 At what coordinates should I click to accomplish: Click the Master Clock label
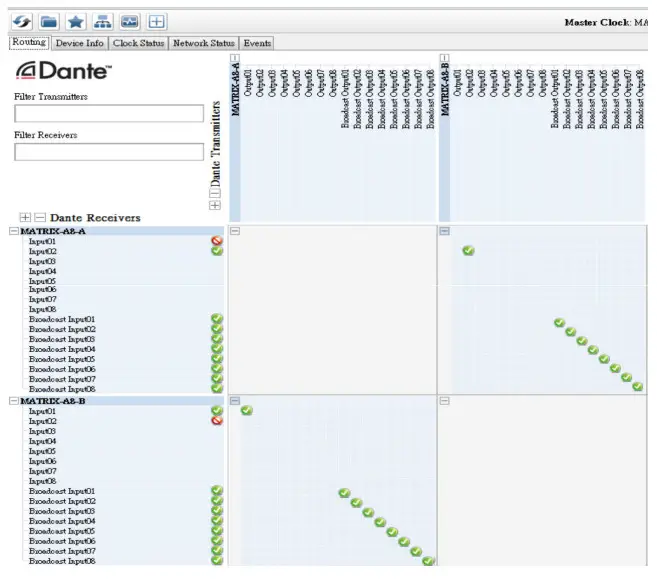click(x=597, y=22)
